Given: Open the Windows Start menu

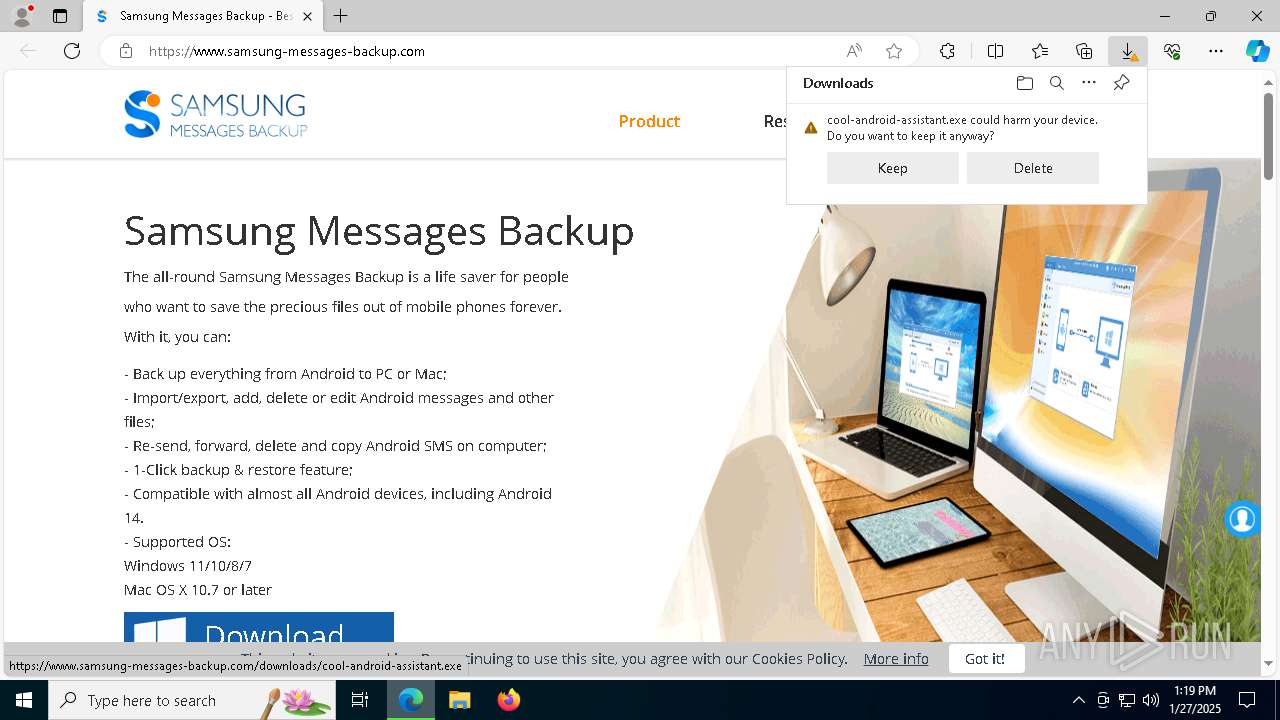Looking at the screenshot, I should pos(23,700).
